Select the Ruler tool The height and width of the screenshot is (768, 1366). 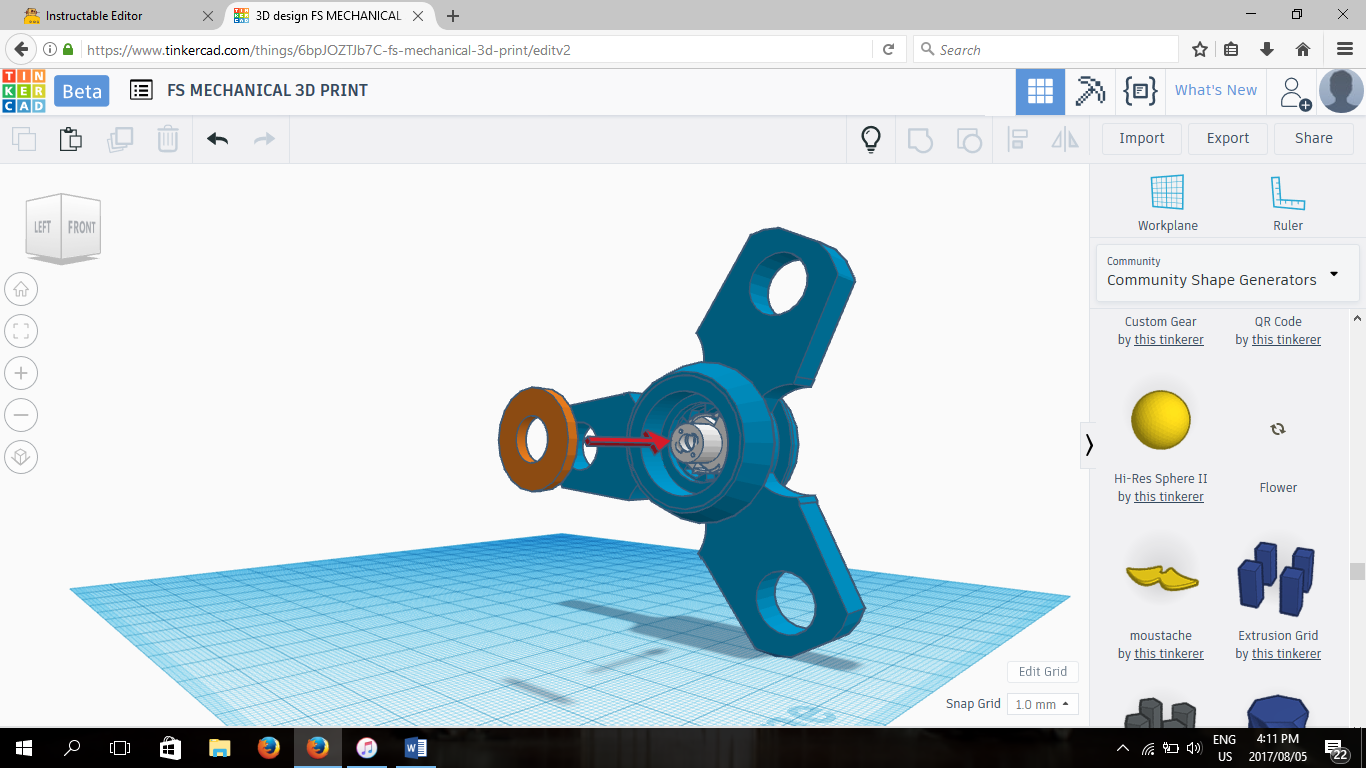pos(1288,203)
